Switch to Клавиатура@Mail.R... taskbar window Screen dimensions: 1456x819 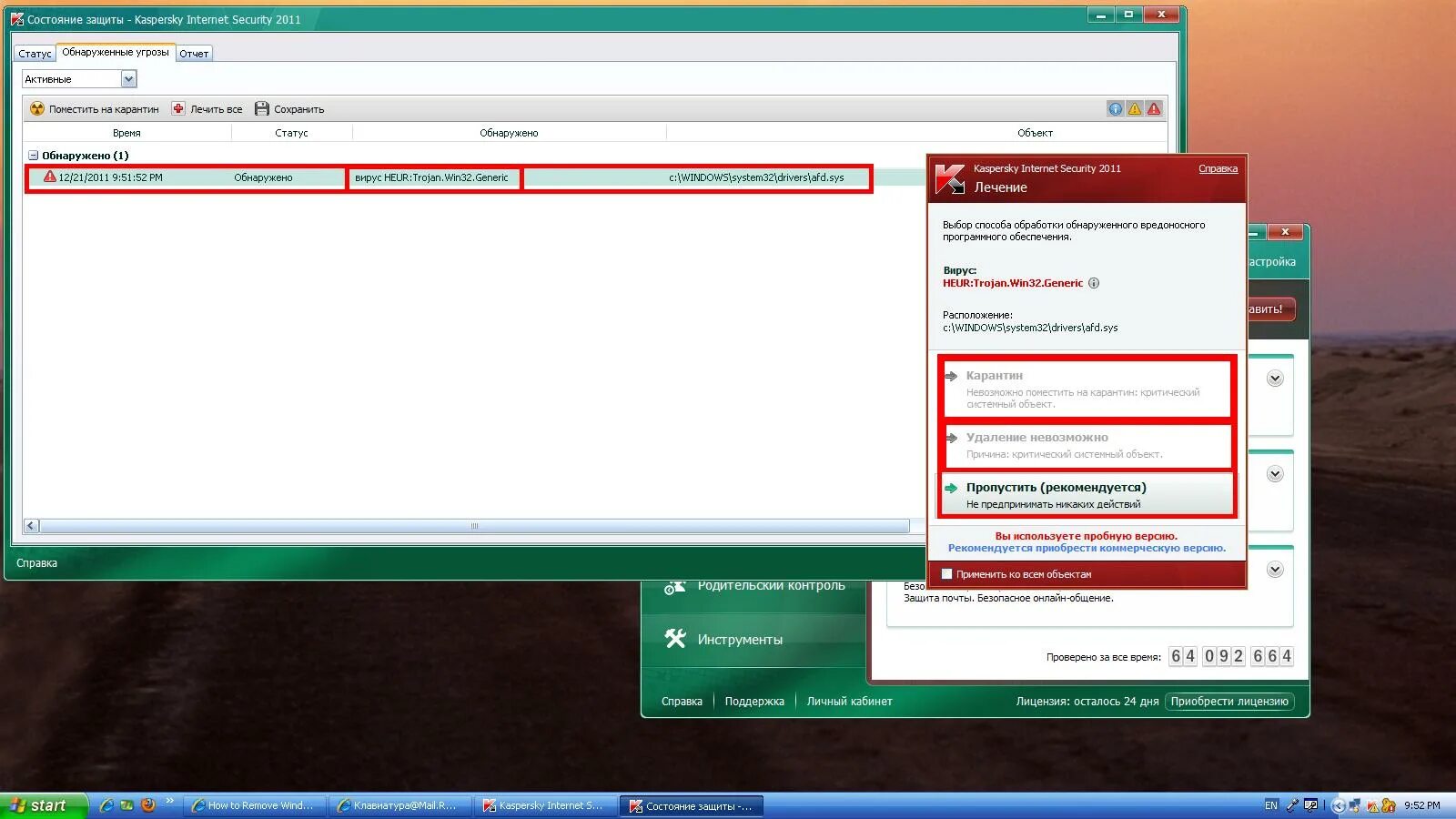pos(400,805)
